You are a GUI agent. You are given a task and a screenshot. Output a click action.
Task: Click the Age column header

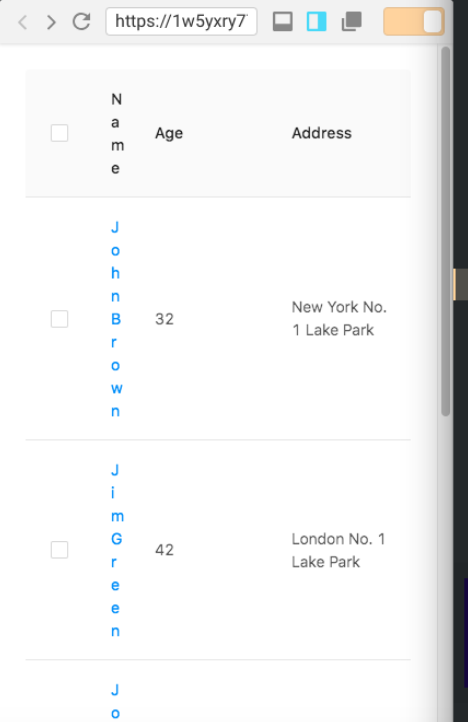pyautogui.click(x=169, y=133)
